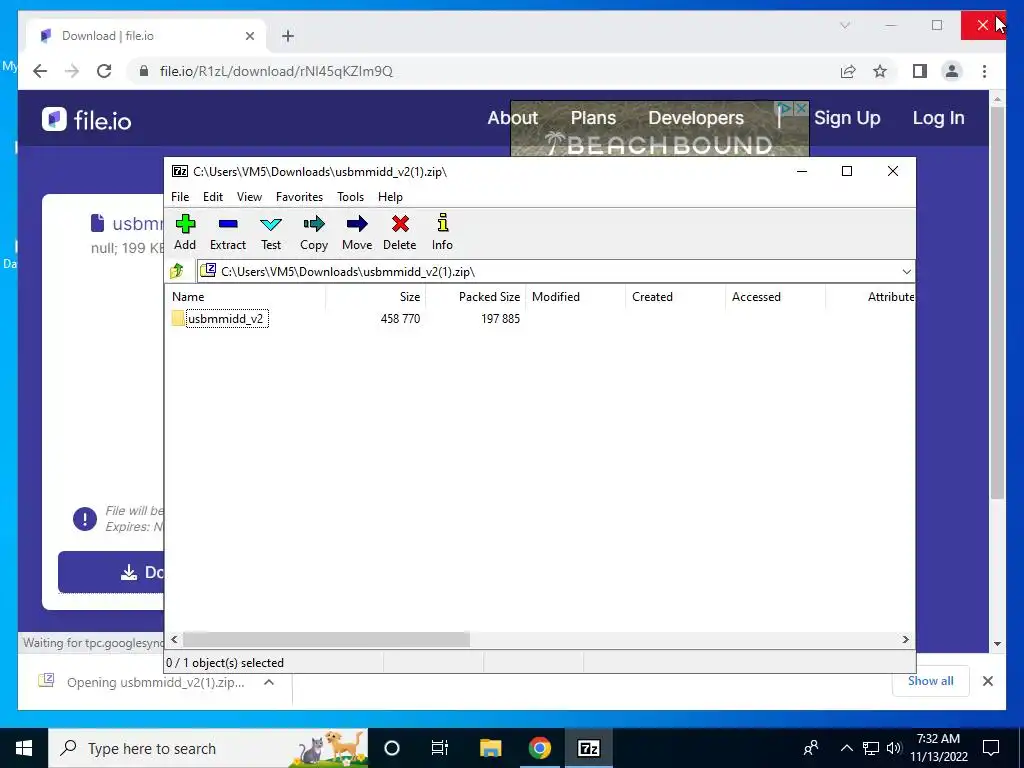Viewport: 1024px width, 768px height.
Task: Select the Copy toolbar icon
Action: tap(313, 232)
